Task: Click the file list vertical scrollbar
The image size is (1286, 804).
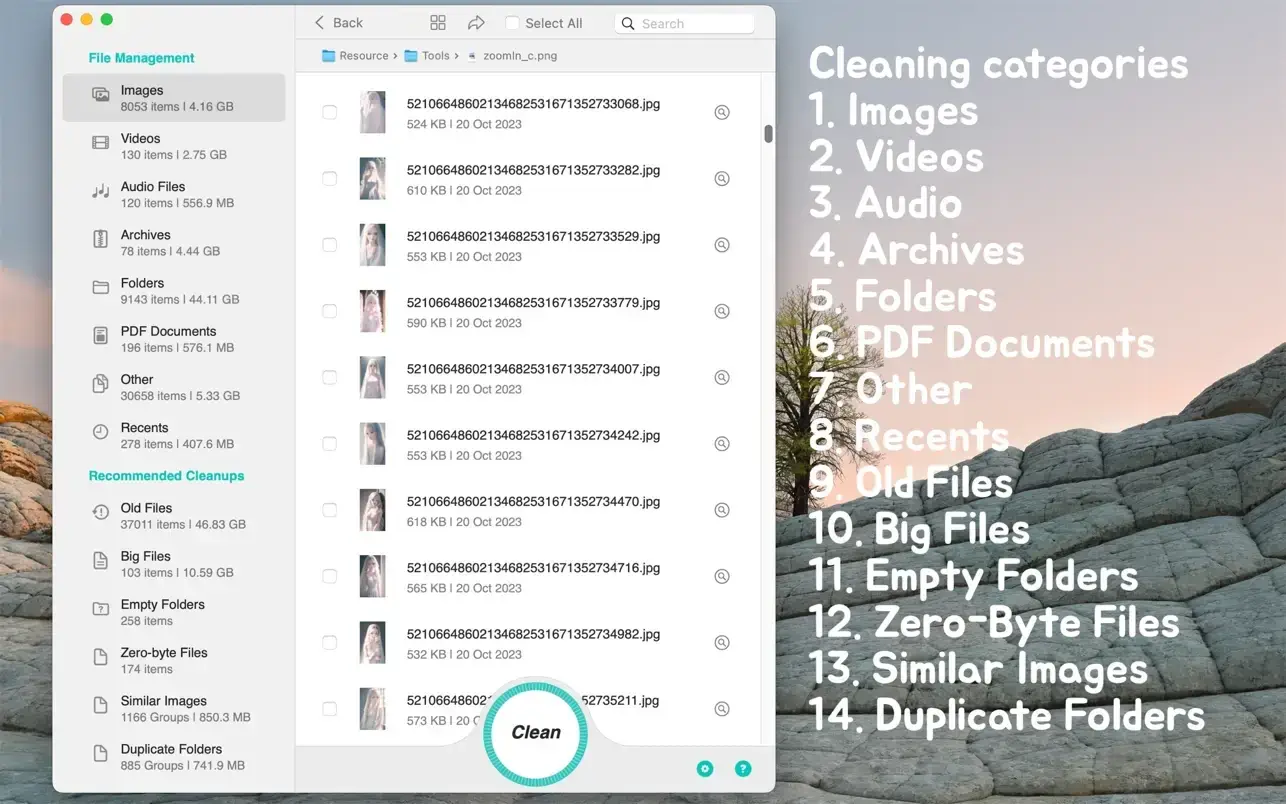Action: click(768, 134)
